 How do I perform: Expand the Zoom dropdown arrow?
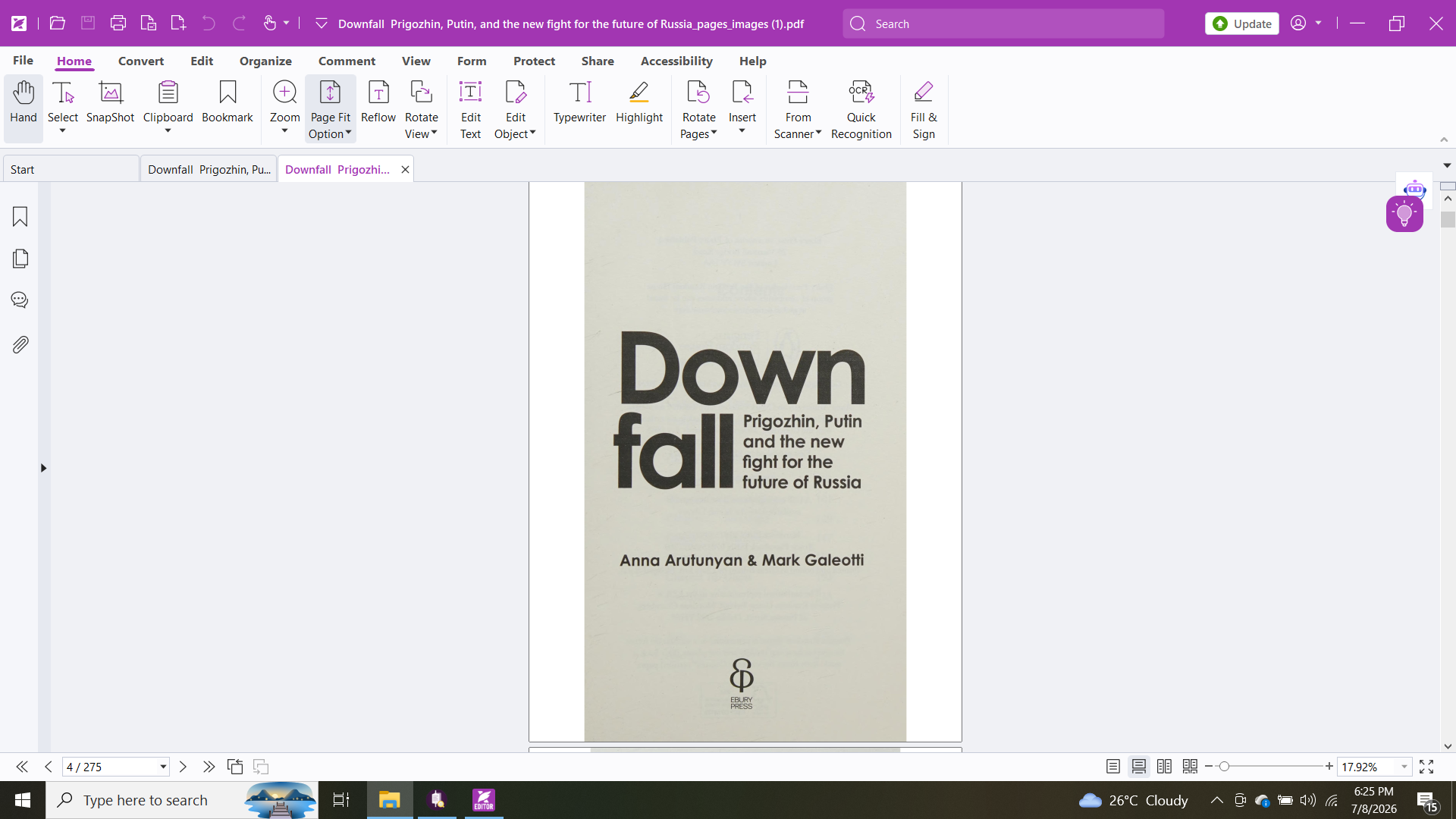pyautogui.click(x=284, y=131)
